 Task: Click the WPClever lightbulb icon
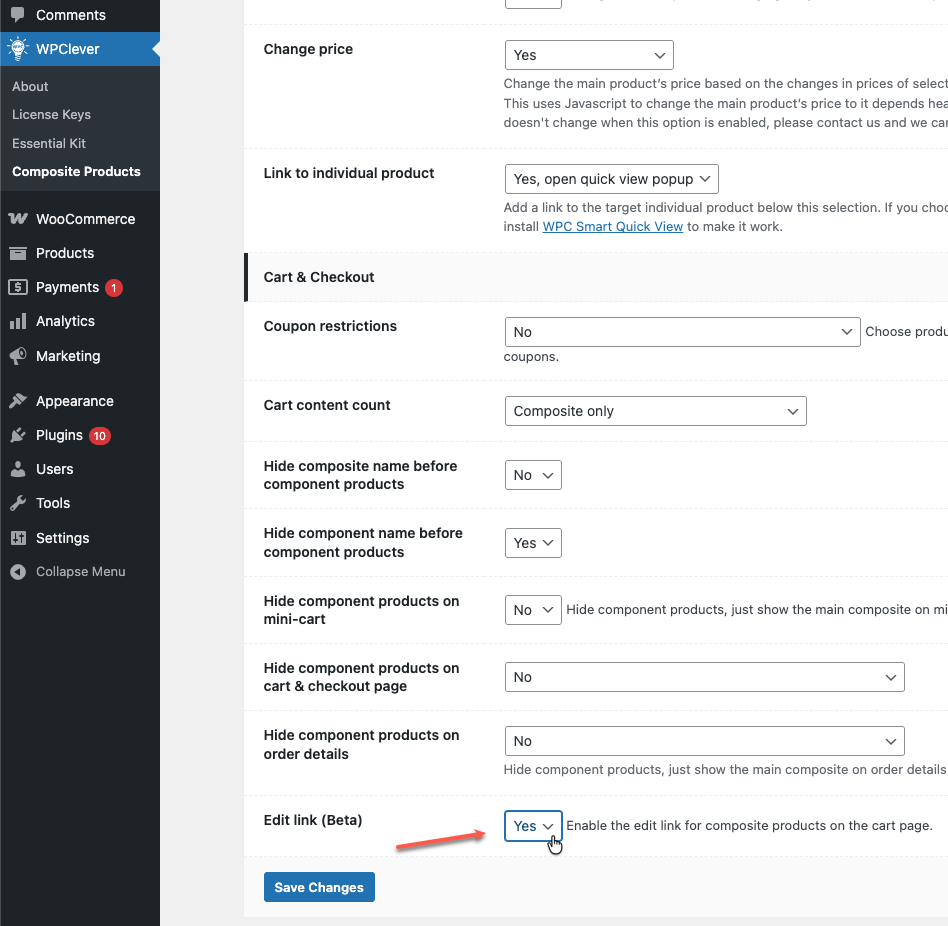18,49
